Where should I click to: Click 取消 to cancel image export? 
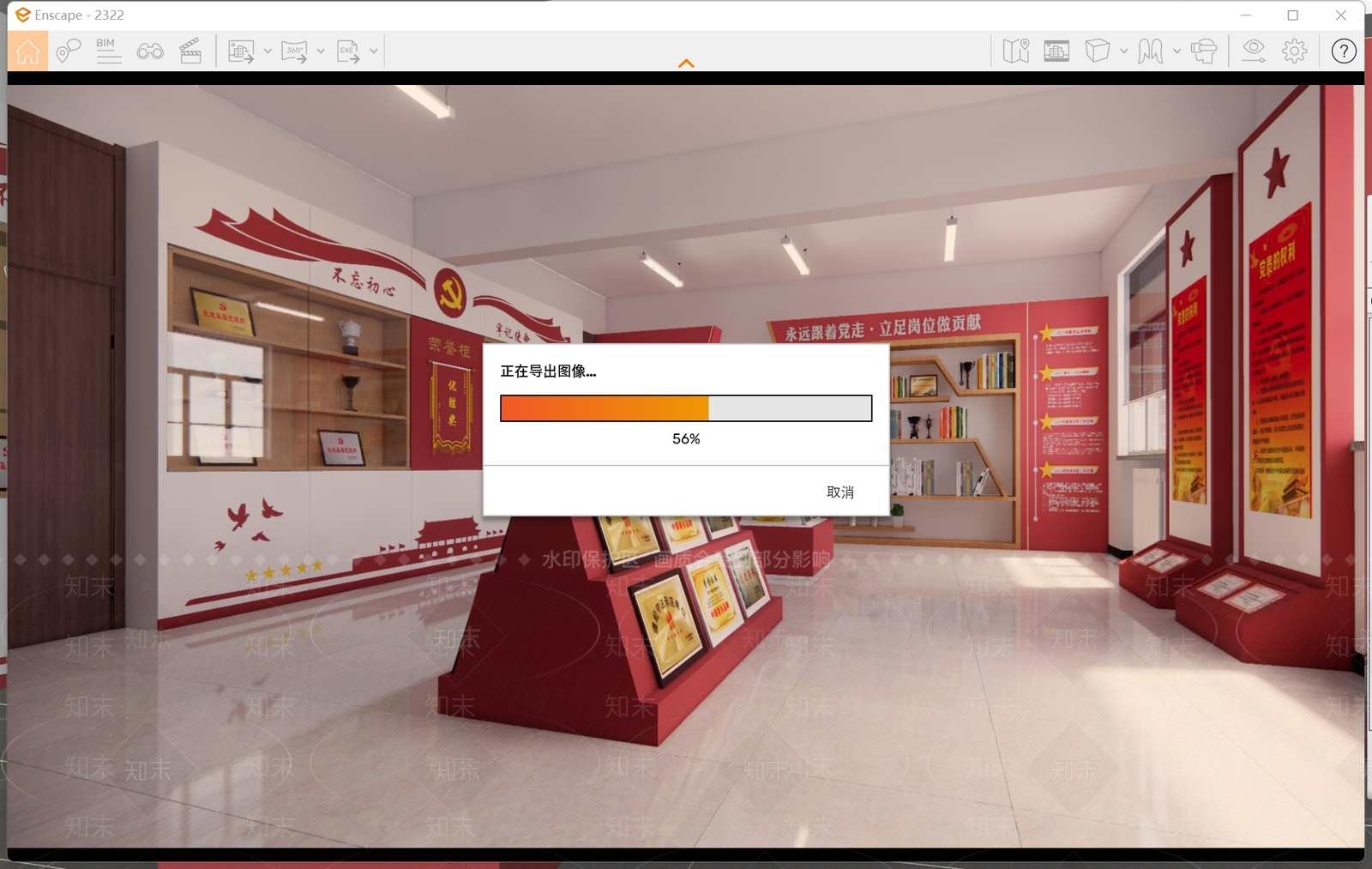840,492
